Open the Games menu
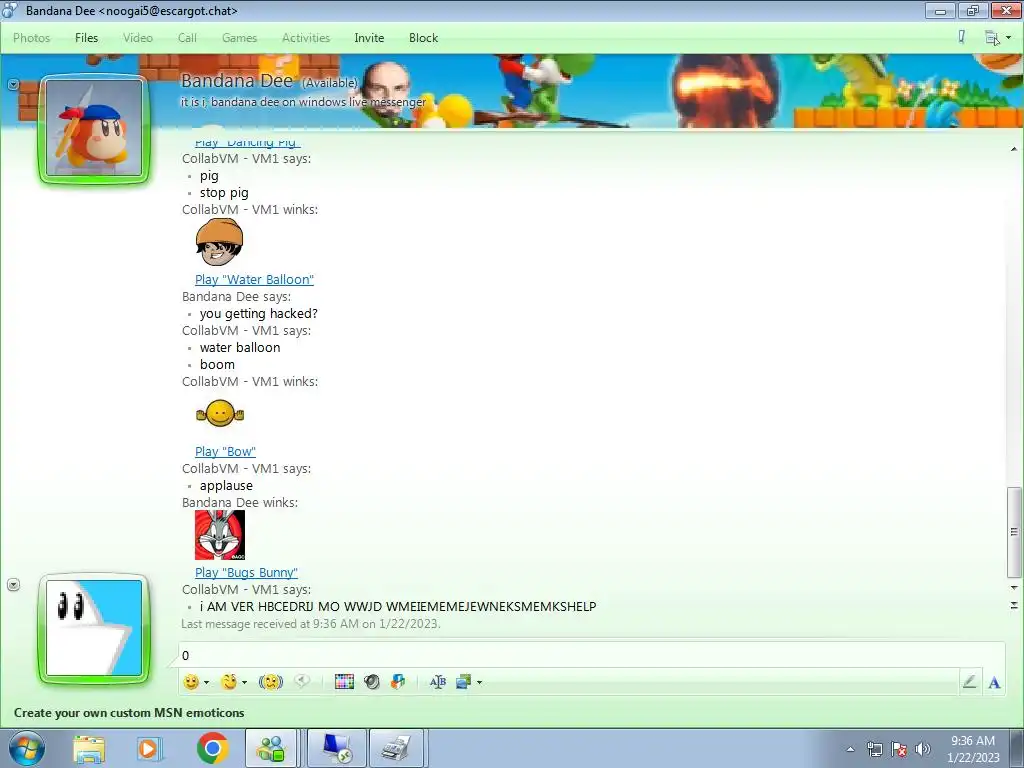Screen dimensions: 1024x768 coord(239,38)
